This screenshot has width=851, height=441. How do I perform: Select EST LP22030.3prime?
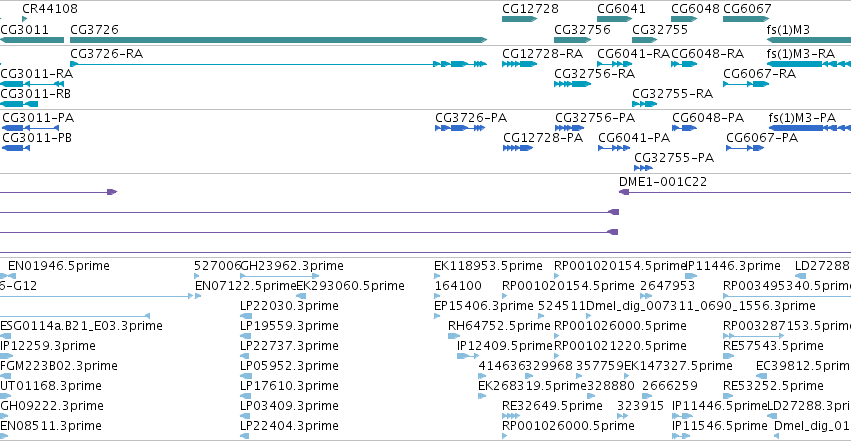click(x=289, y=306)
